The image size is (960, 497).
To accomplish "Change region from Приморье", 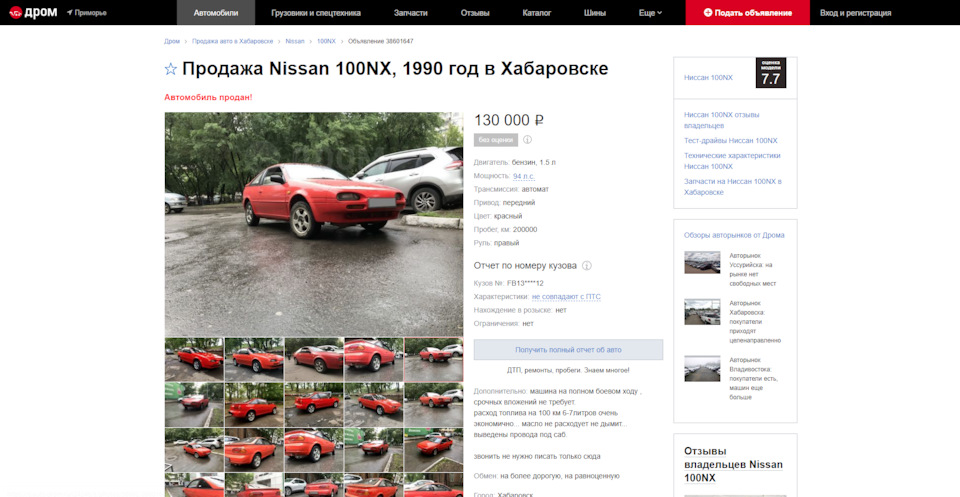I will pyautogui.click(x=87, y=13).
